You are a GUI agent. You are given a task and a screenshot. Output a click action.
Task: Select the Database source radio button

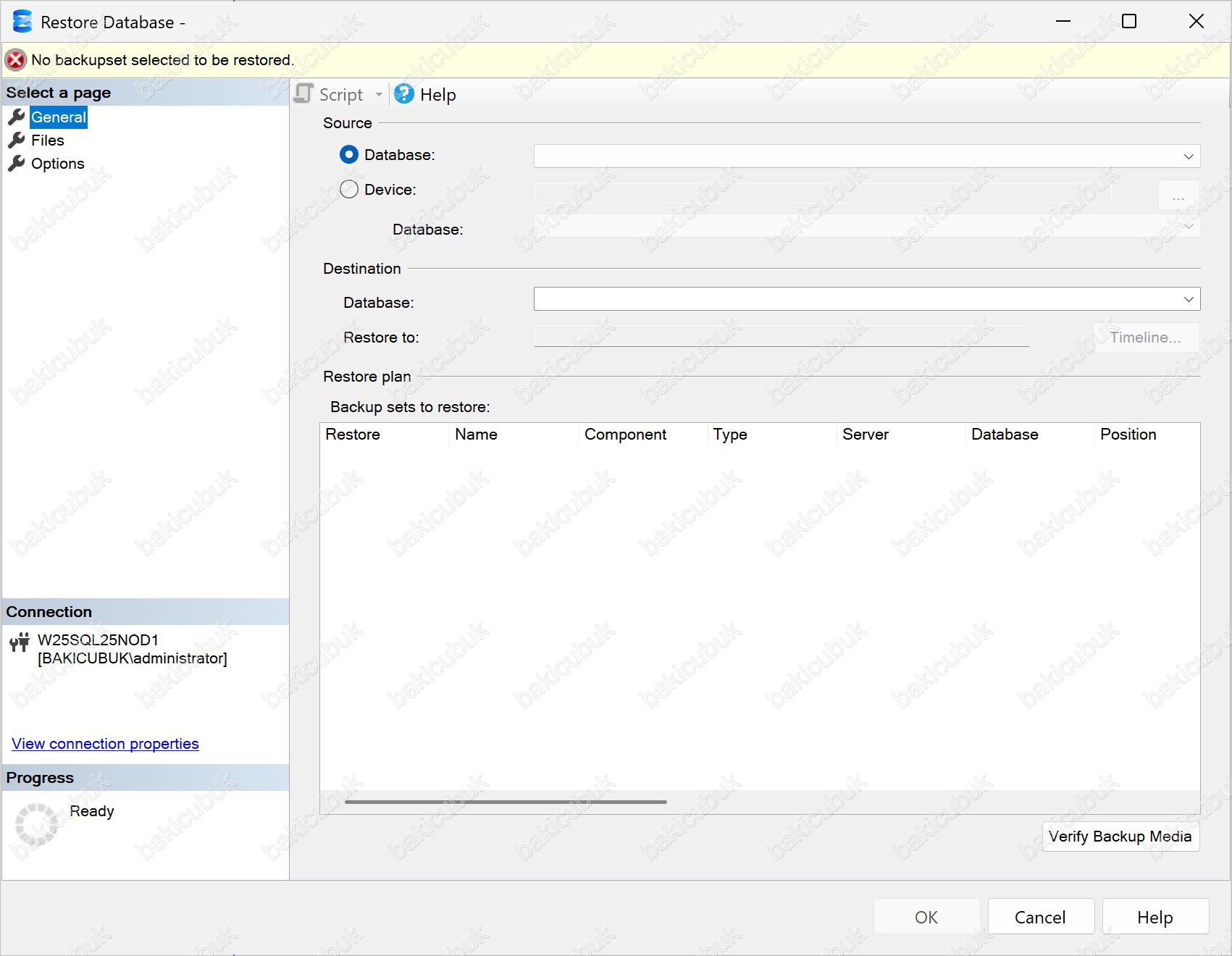pos(349,155)
